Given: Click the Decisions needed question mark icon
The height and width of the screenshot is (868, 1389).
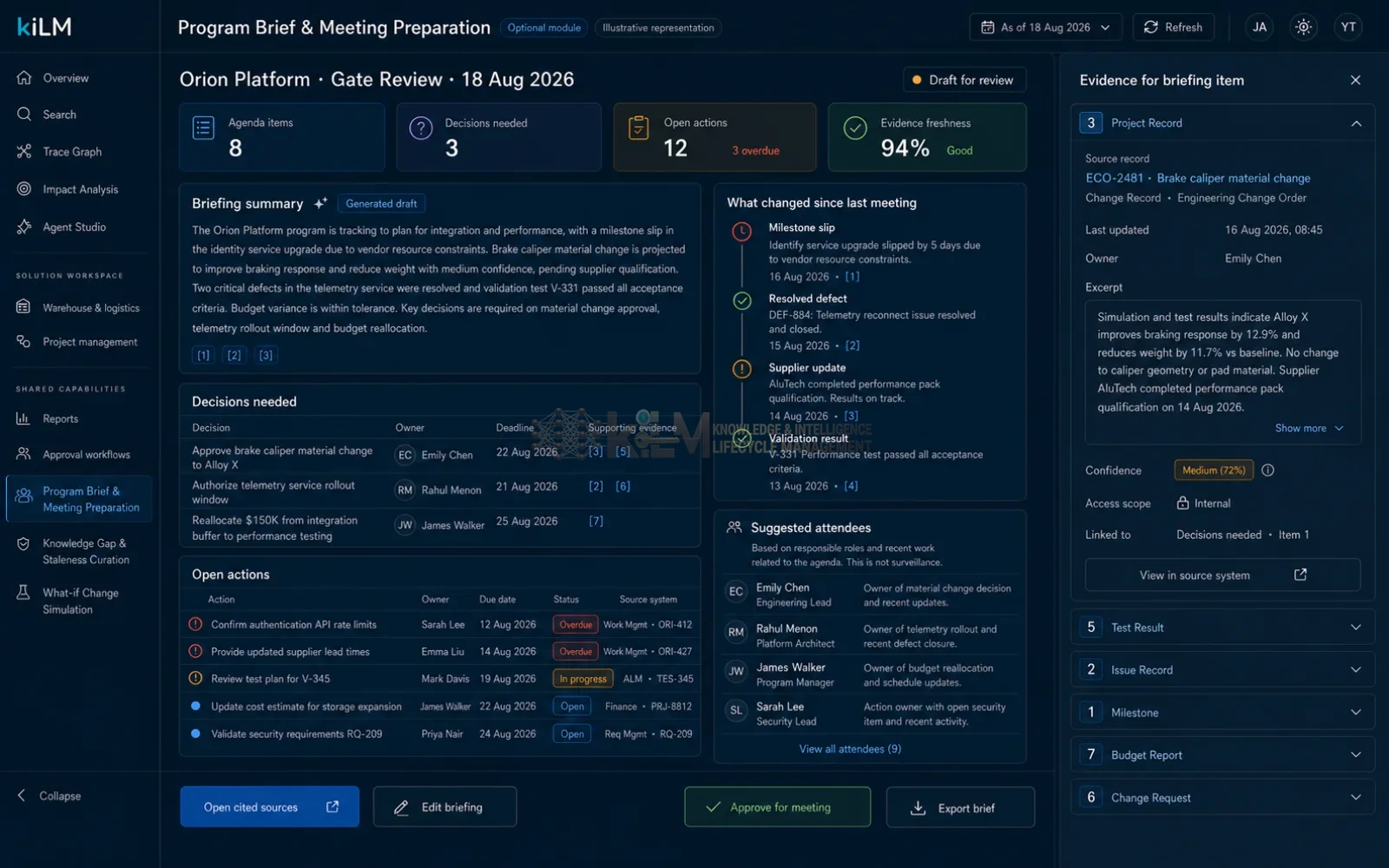Looking at the screenshot, I should 421,128.
